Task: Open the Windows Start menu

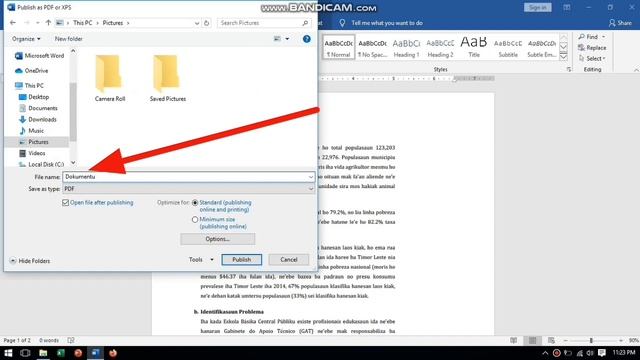Action: point(8,353)
